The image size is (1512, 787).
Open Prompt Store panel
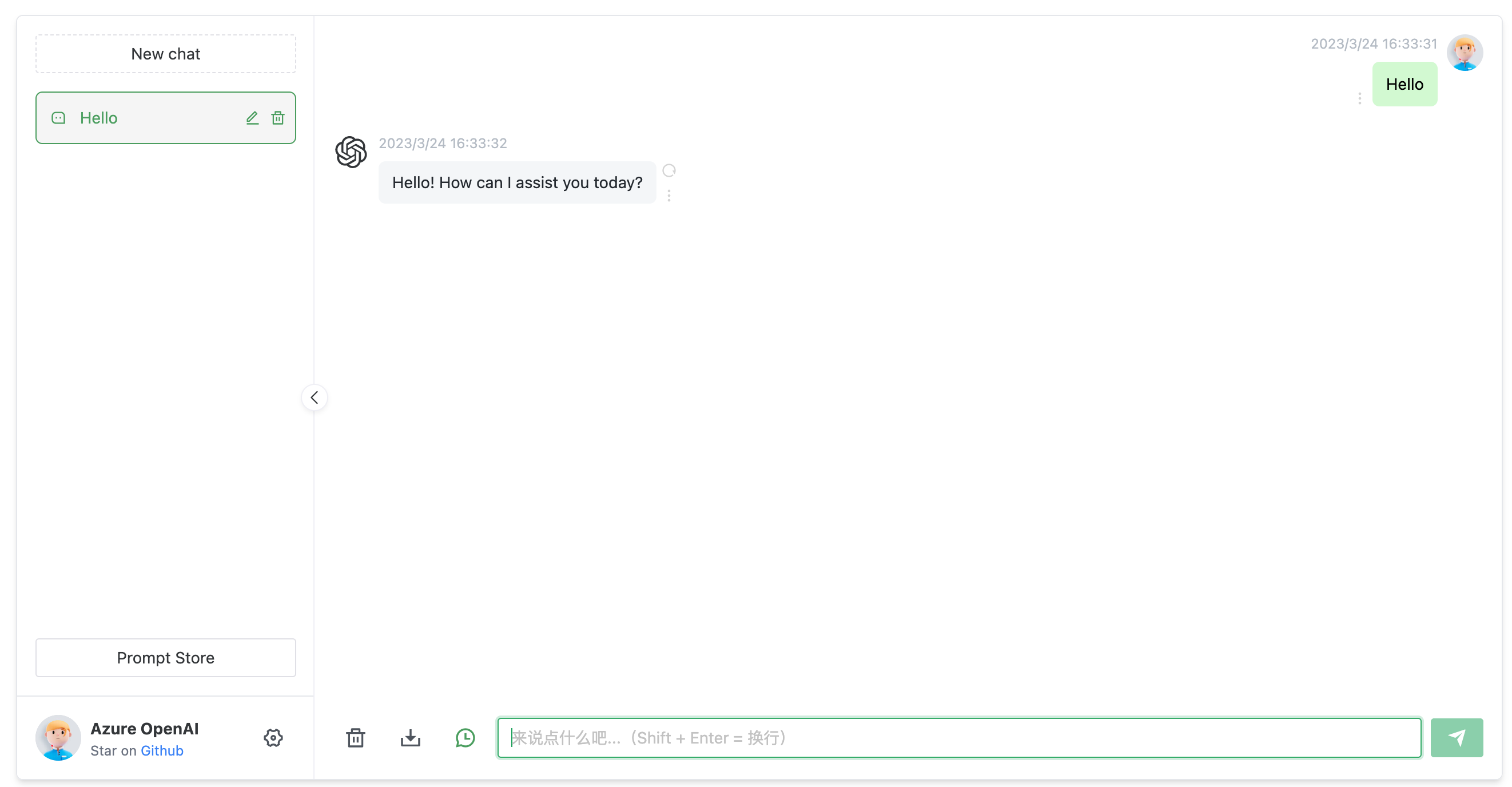165,657
